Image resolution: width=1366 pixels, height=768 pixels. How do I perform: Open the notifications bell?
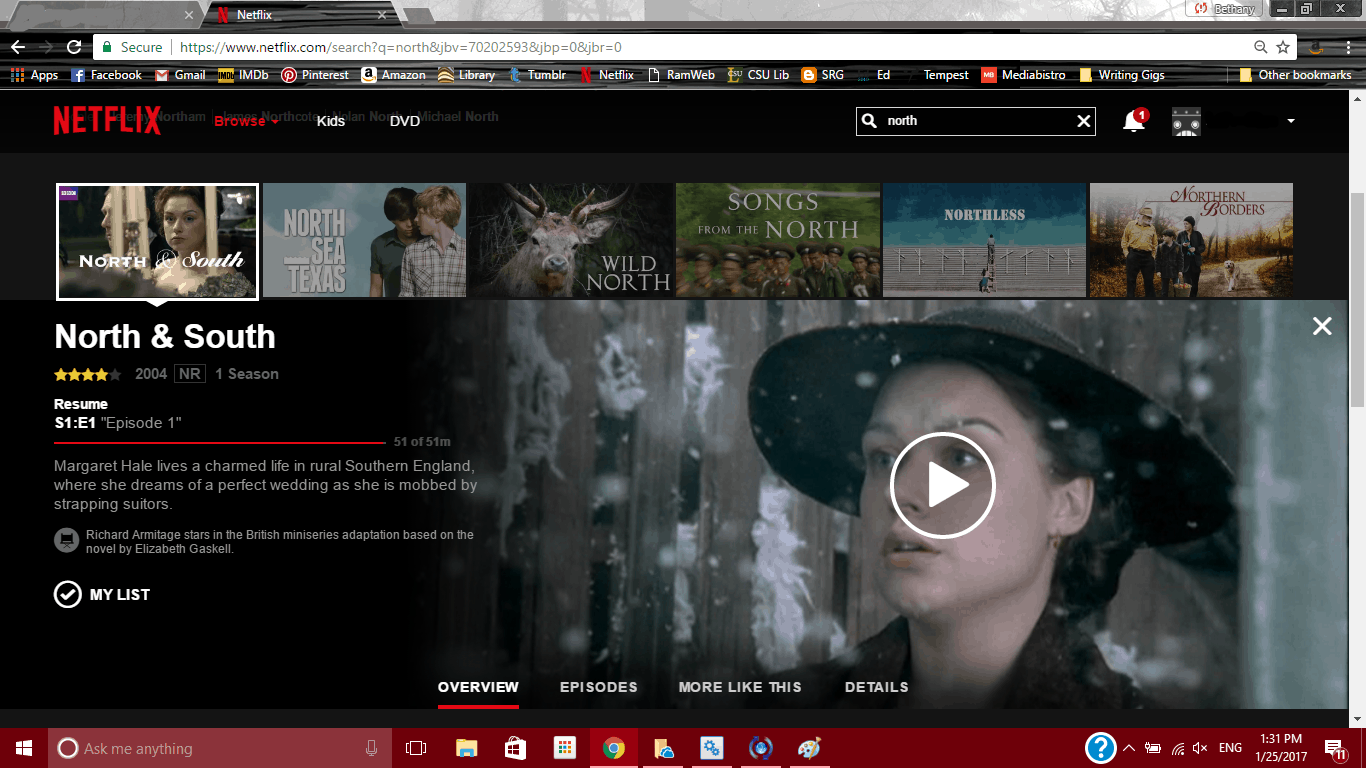(x=1134, y=121)
